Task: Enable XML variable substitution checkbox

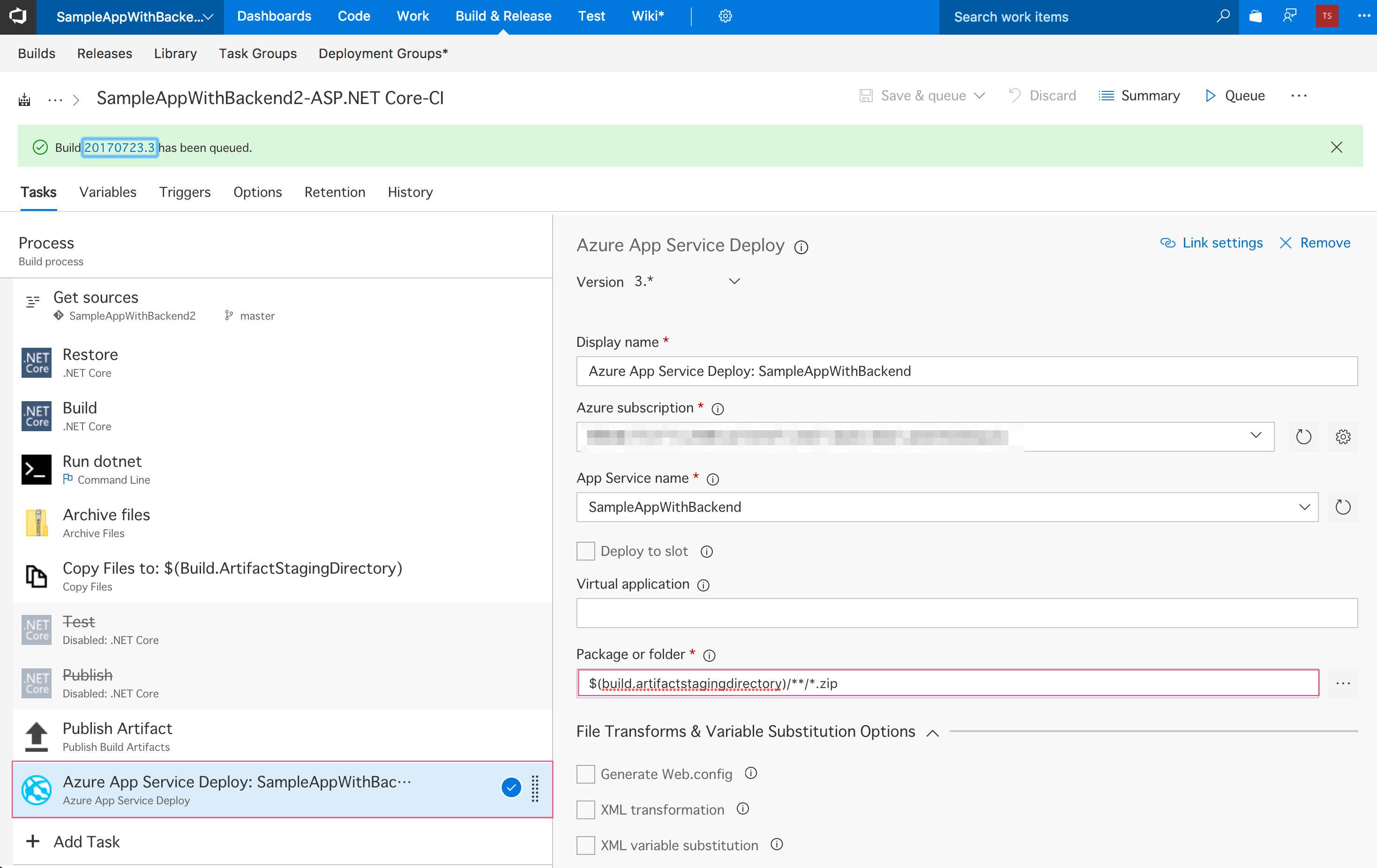Action: coord(585,845)
